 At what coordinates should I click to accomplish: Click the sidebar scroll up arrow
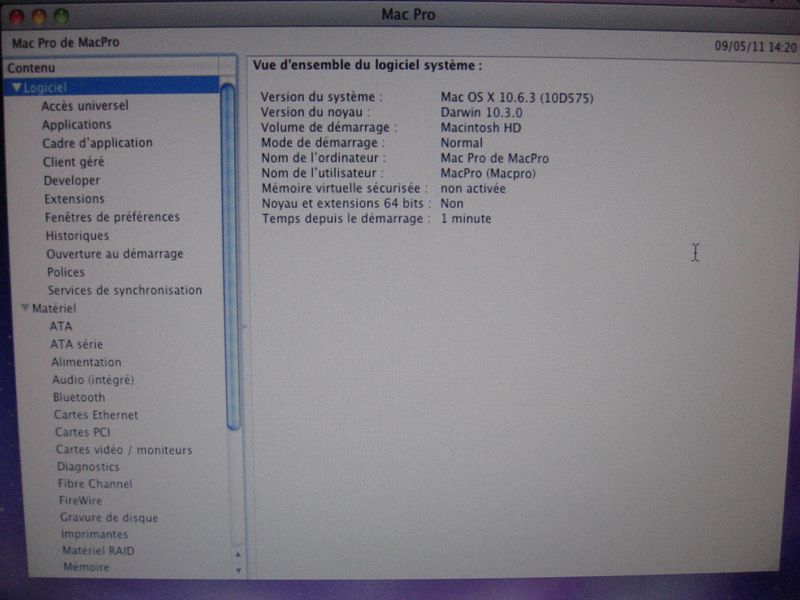[x=238, y=554]
